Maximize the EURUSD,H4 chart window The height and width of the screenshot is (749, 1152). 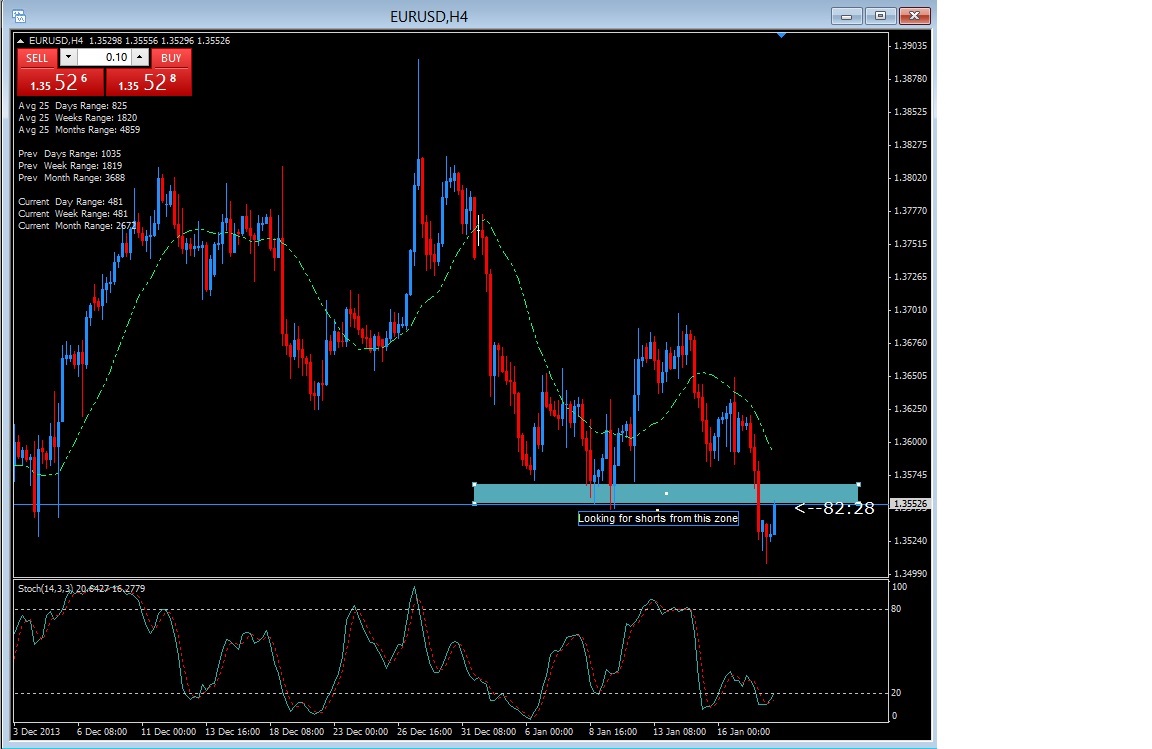(x=881, y=15)
